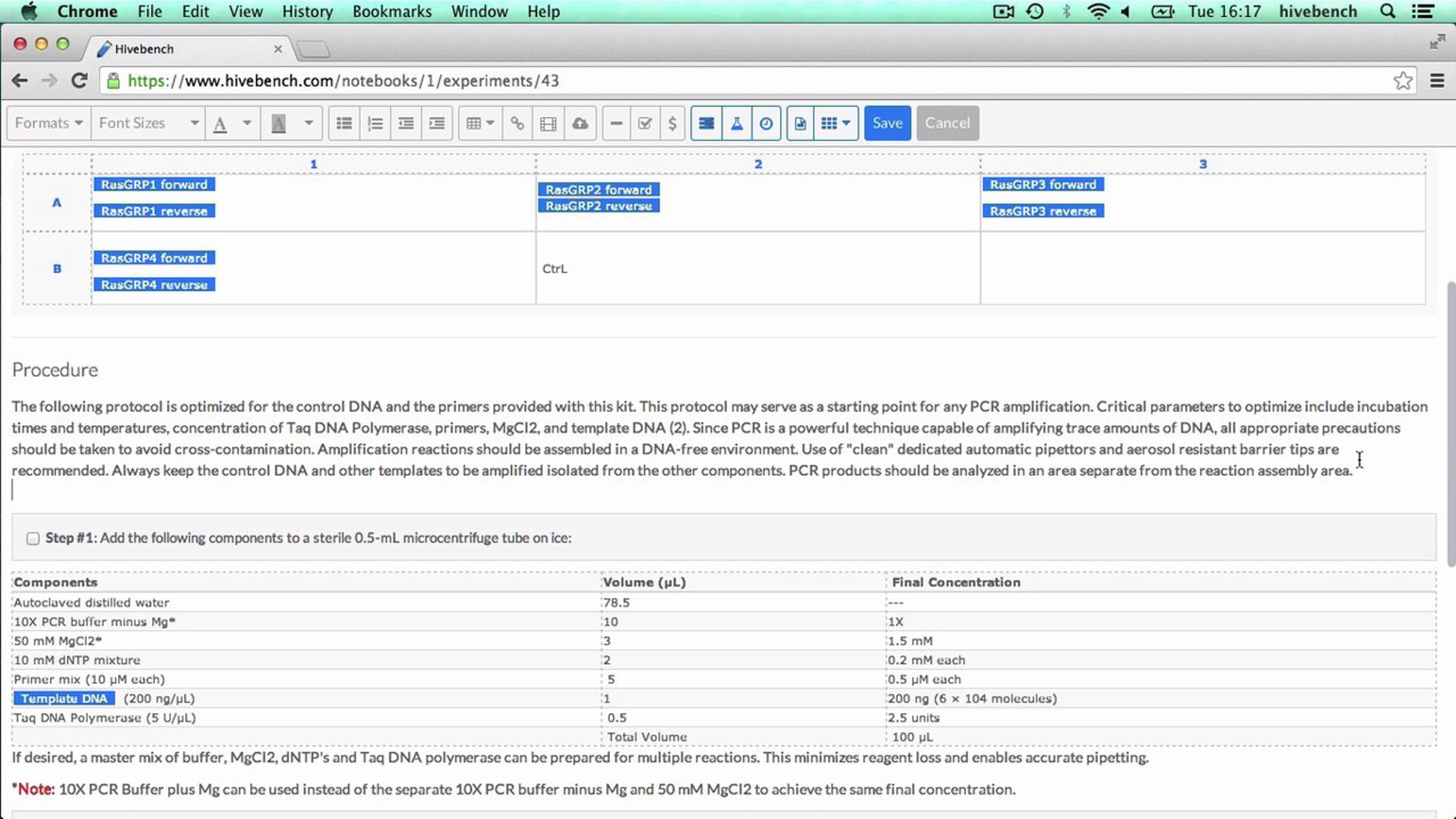Screen dimensions: 1456x819
Task: Insert a reagent with the flask icon
Action: point(736,124)
